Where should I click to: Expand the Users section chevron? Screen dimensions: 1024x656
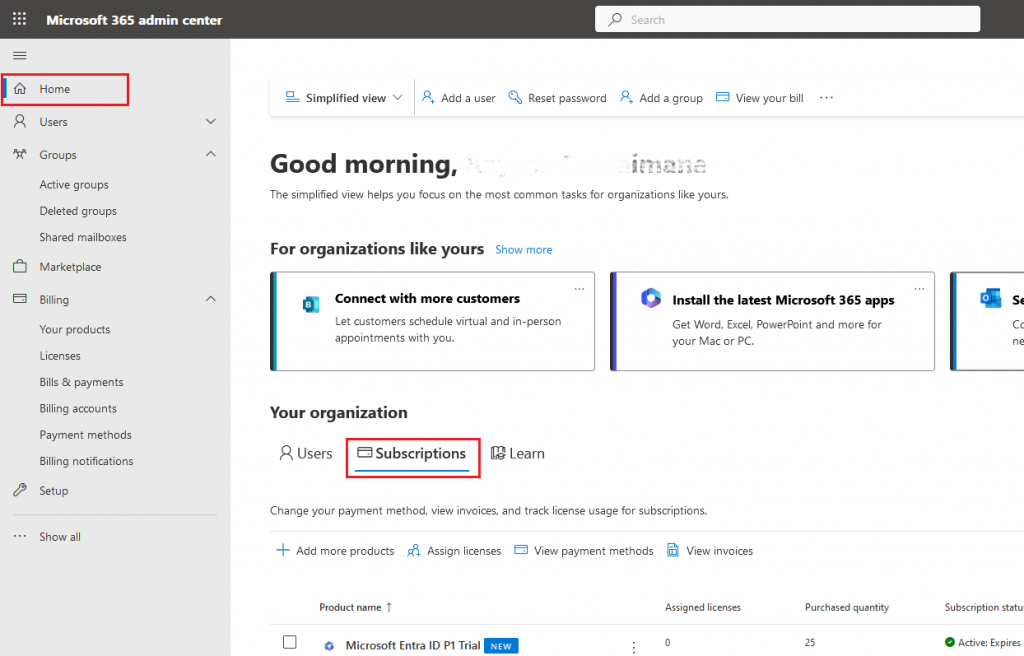(210, 122)
